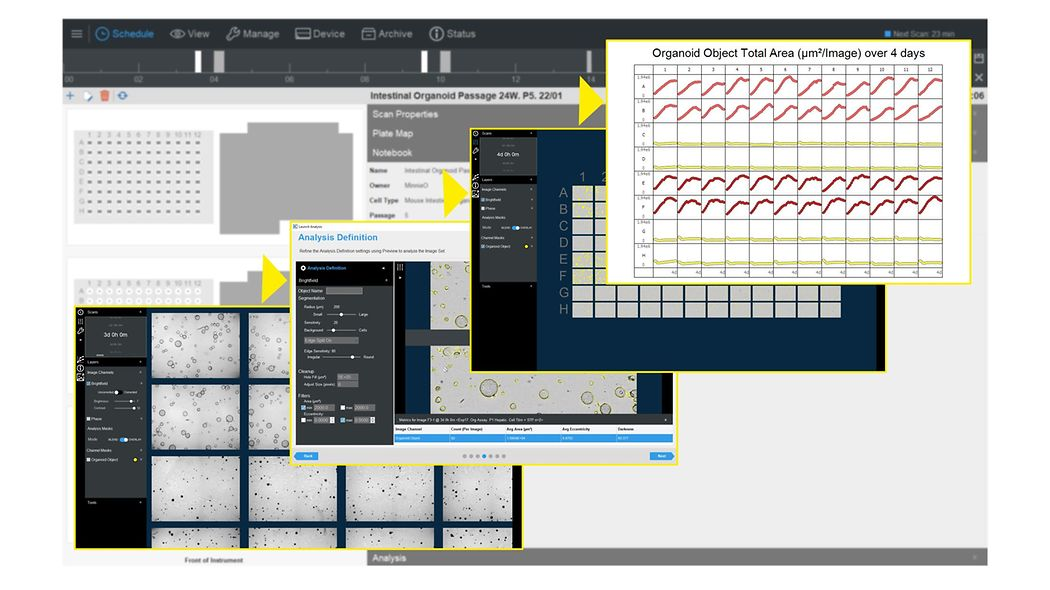This screenshot has width=1050, height=590.
Task: Enable Area min filter checkbox
Action: [x=303, y=408]
